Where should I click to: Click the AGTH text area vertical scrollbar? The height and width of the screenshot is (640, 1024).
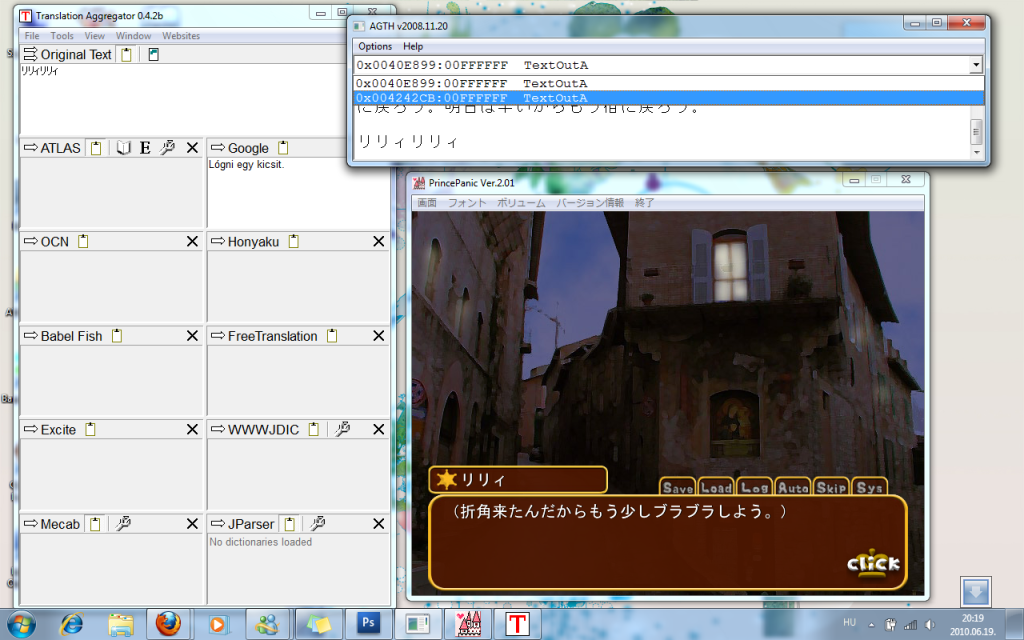tap(976, 131)
